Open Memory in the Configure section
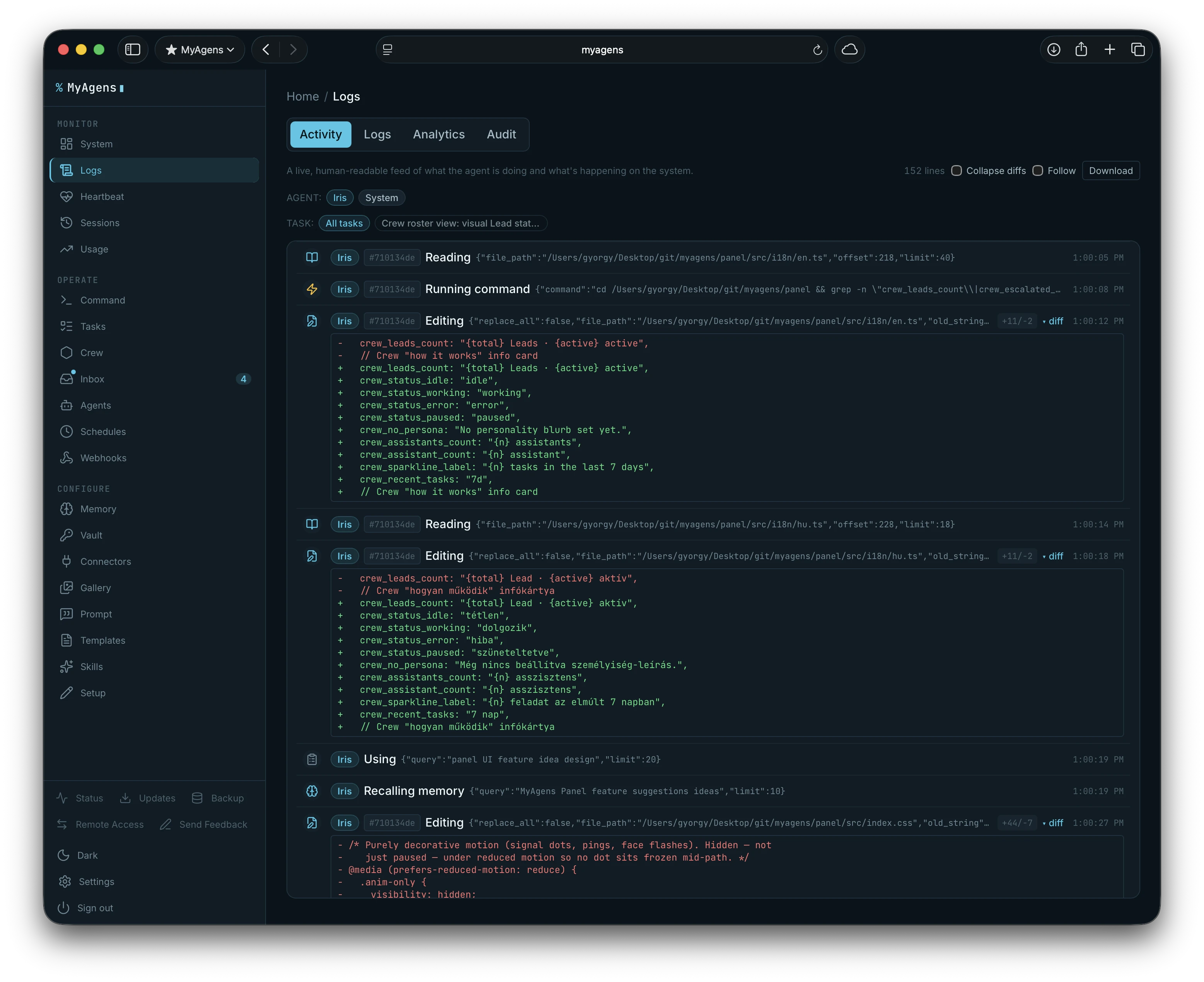Viewport: 1204px width, 982px height. 154,509
